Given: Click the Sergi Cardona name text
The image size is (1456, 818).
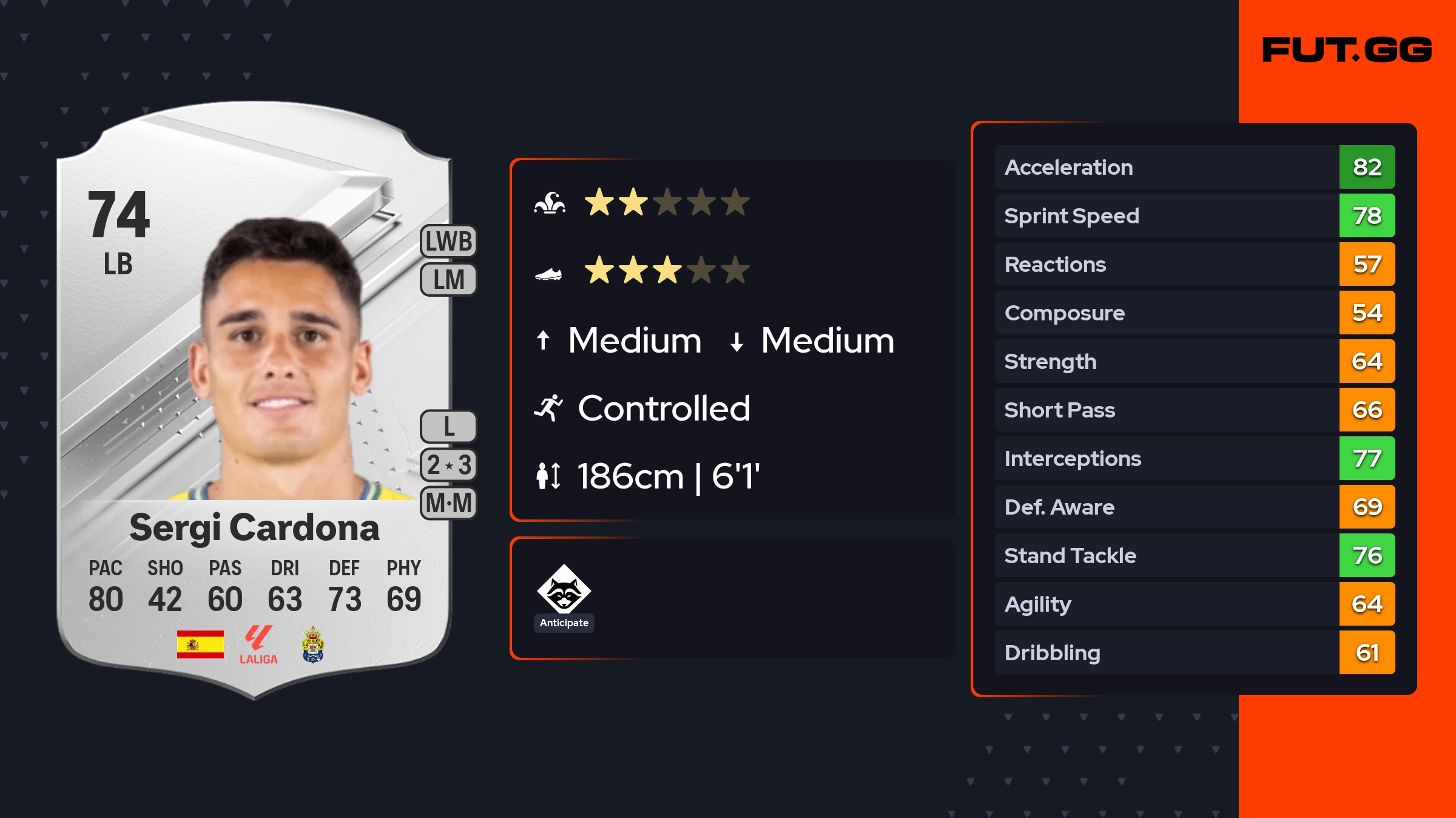Looking at the screenshot, I should pyautogui.click(x=254, y=527).
